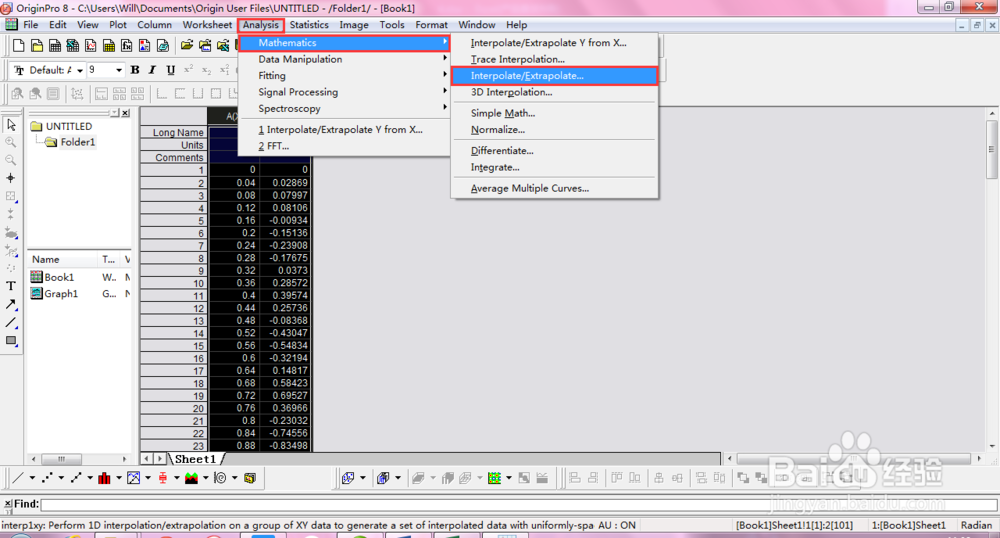This screenshot has width=1000, height=538.
Task: Switch to the Sheet1 tab
Action: pos(196,459)
